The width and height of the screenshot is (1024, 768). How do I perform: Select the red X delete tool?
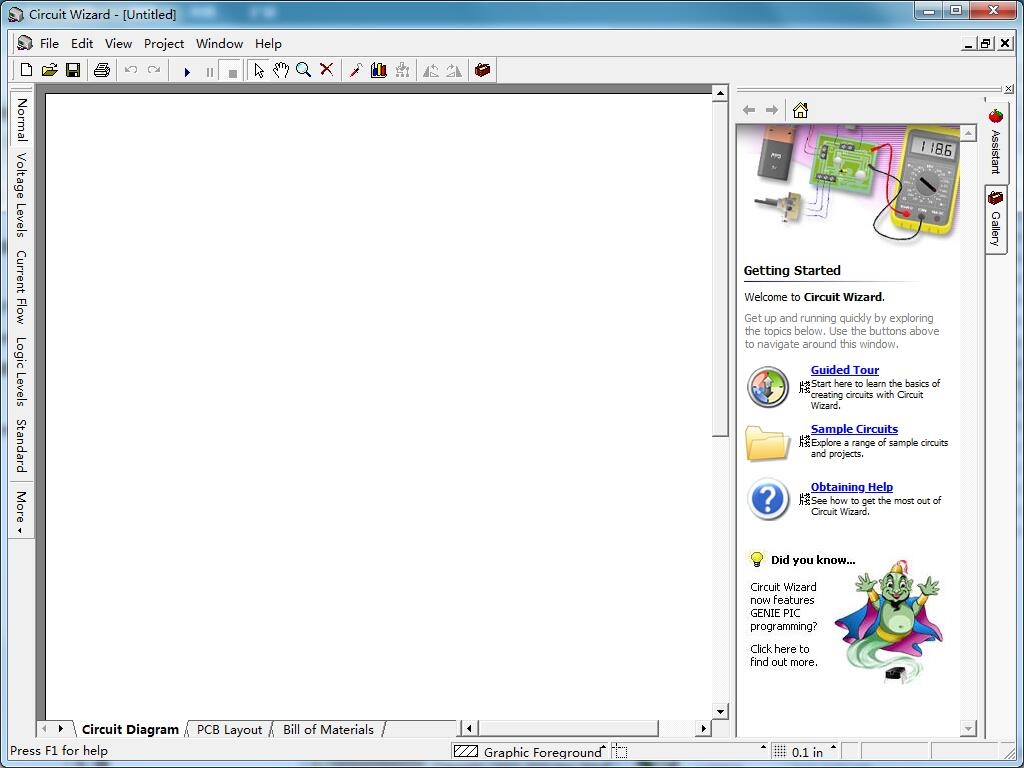[x=327, y=70]
